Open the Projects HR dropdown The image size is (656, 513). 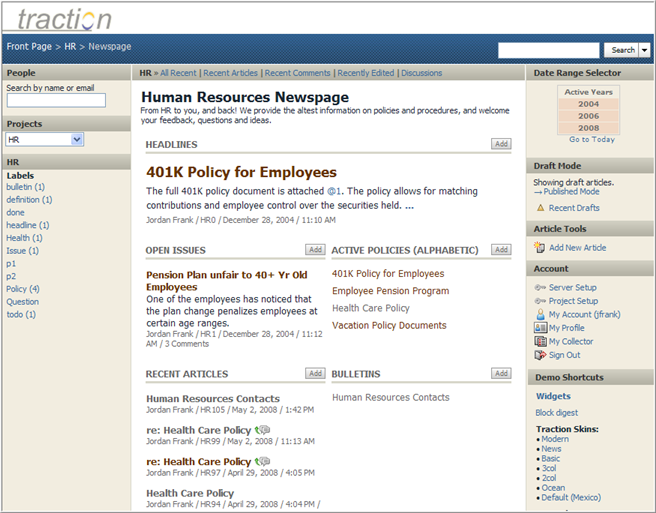[77, 140]
